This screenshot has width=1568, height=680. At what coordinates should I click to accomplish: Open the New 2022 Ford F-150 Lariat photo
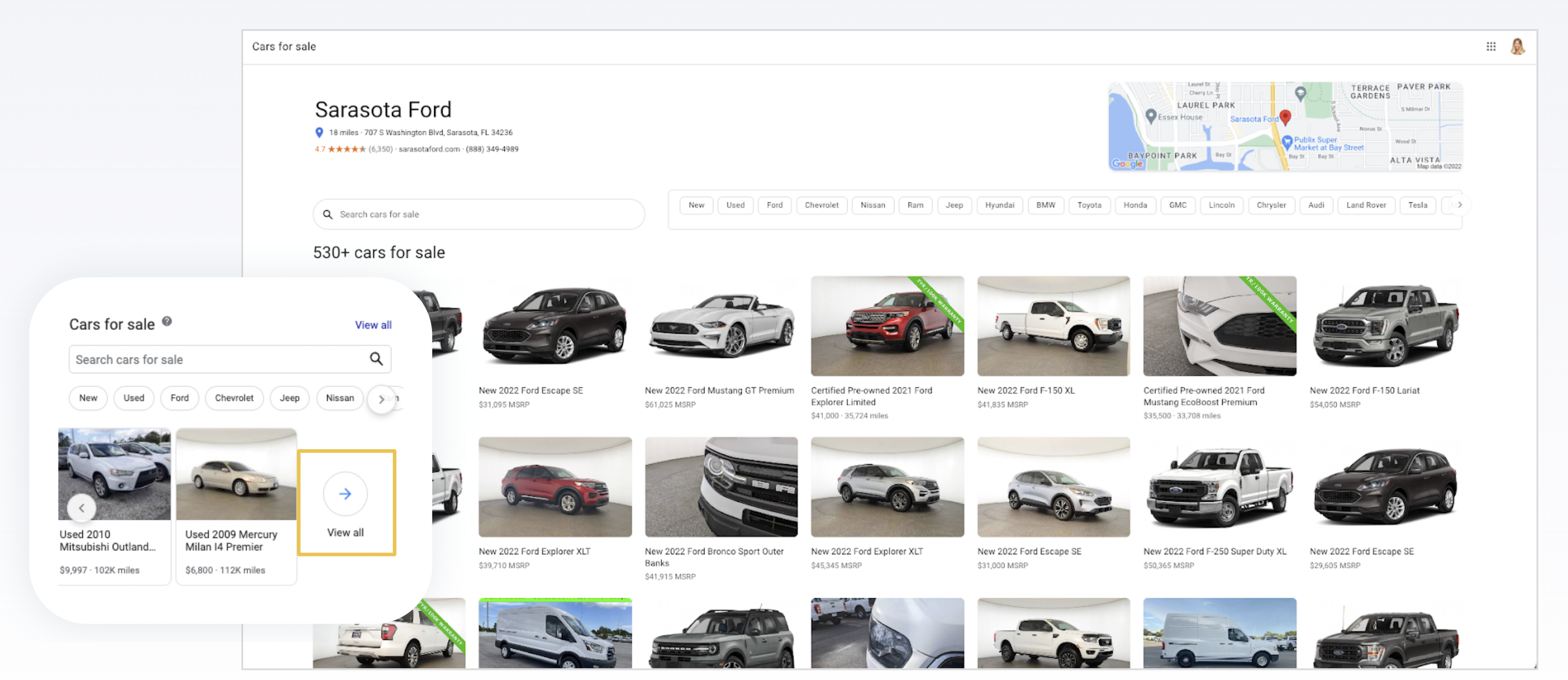click(x=1386, y=326)
